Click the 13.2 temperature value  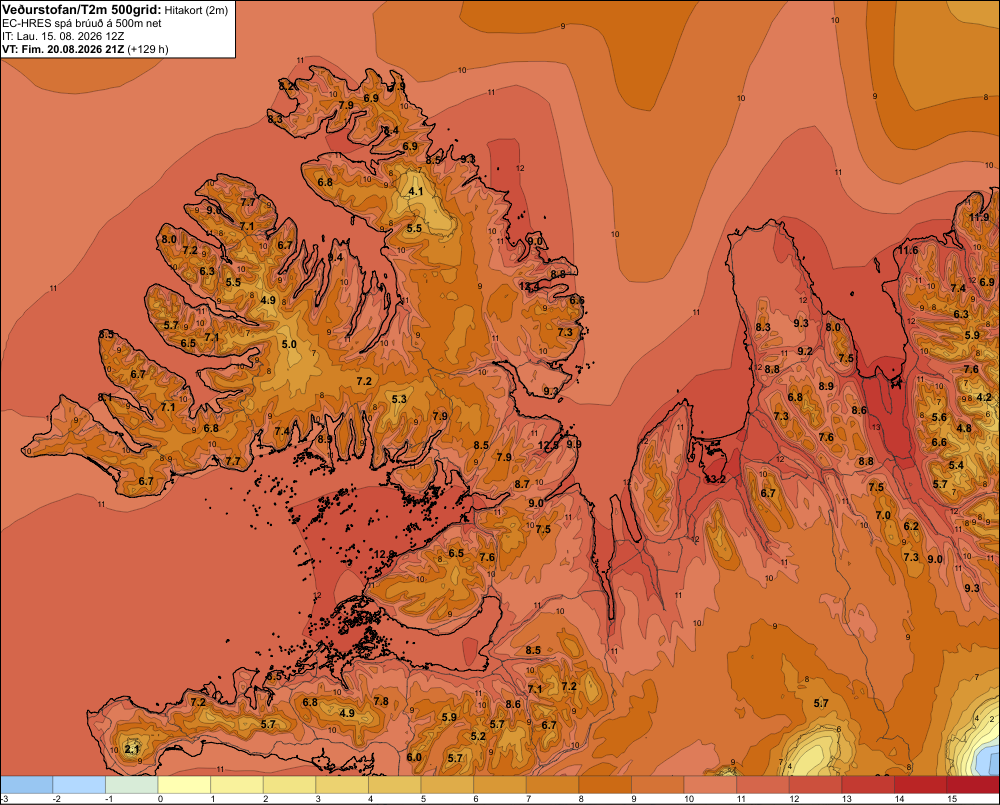716,479
